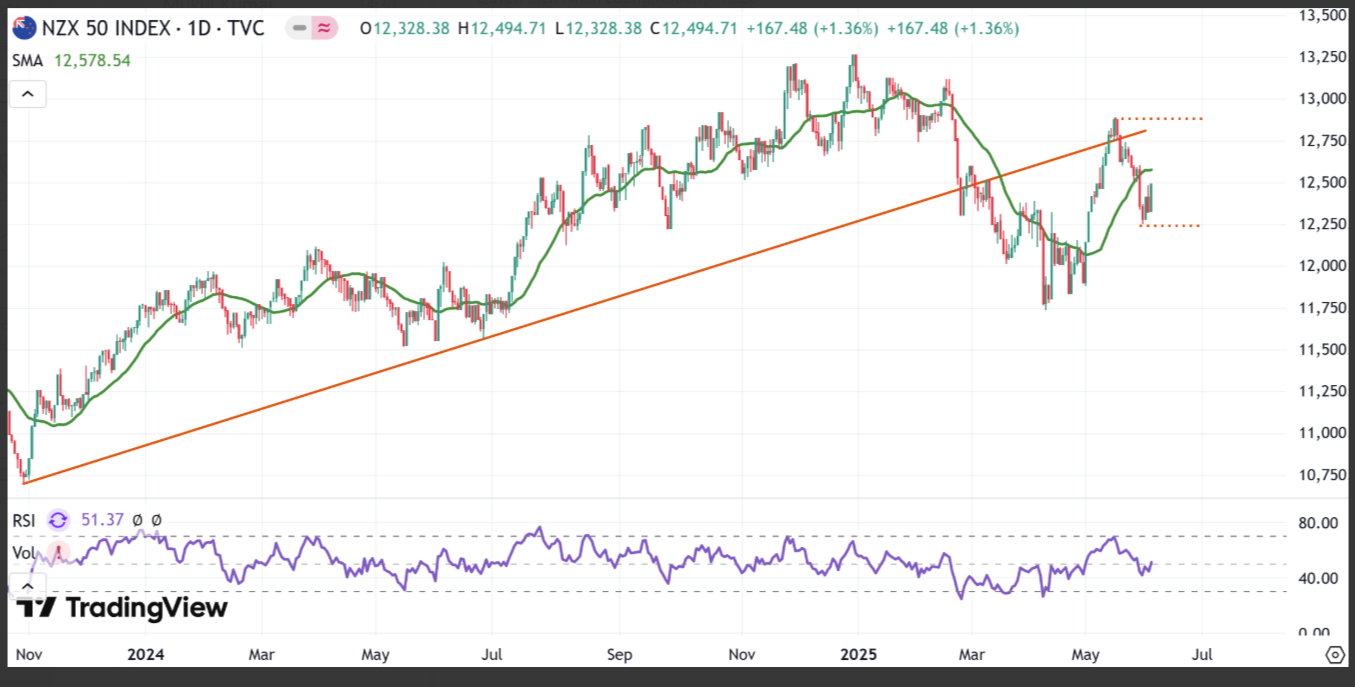Collapse the SMA indicator legend with chevron
Image resolution: width=1355 pixels, height=687 pixels.
pyautogui.click(x=27, y=95)
